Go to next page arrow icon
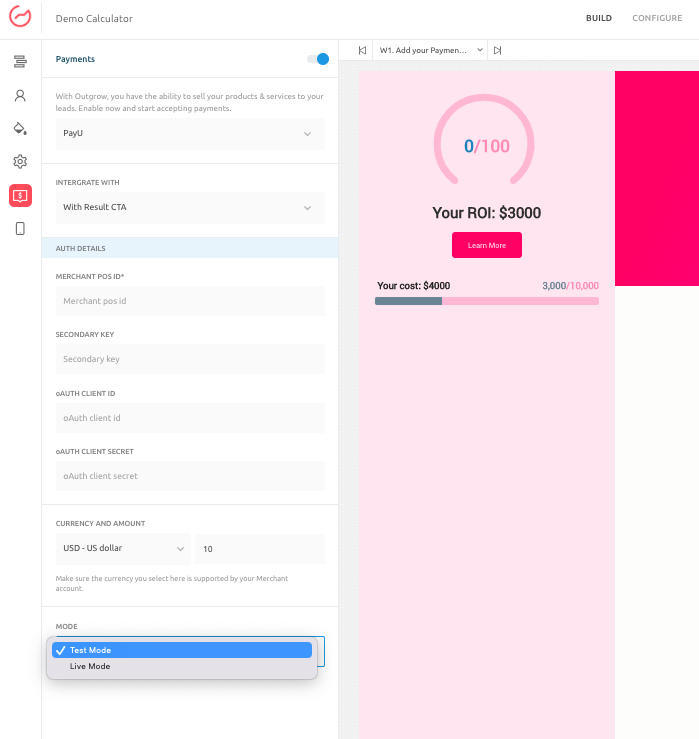This screenshot has width=699, height=739. [497, 50]
